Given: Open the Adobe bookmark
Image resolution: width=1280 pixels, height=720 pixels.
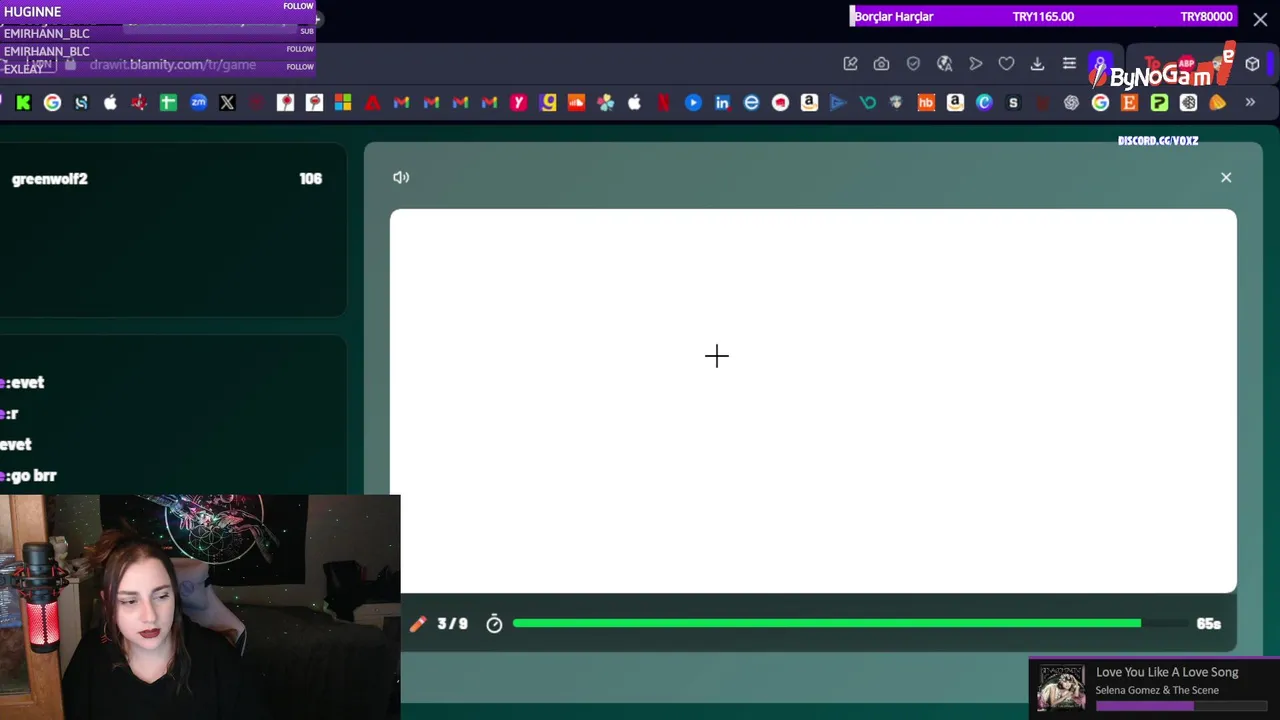Looking at the screenshot, I should 372,102.
